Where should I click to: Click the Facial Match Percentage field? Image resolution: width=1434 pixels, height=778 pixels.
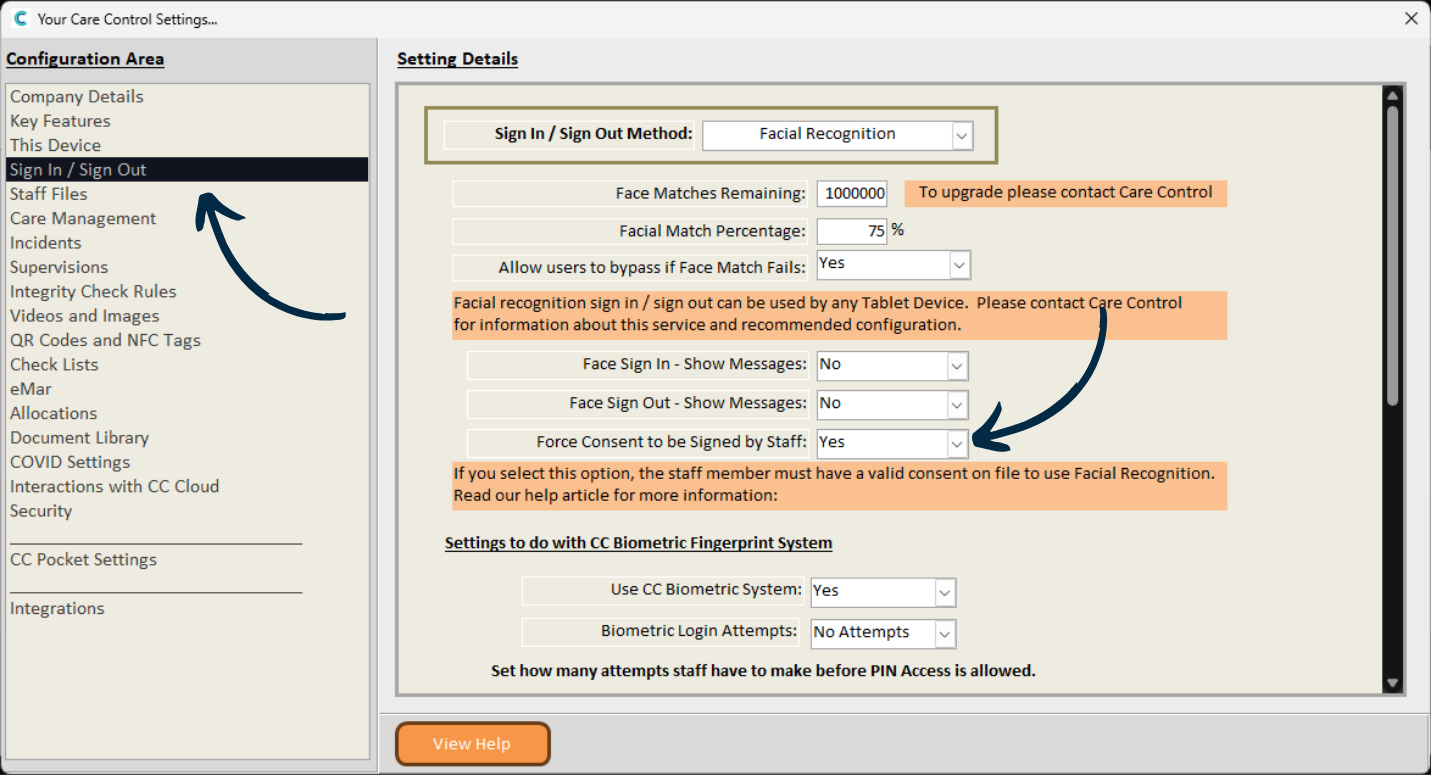point(852,232)
